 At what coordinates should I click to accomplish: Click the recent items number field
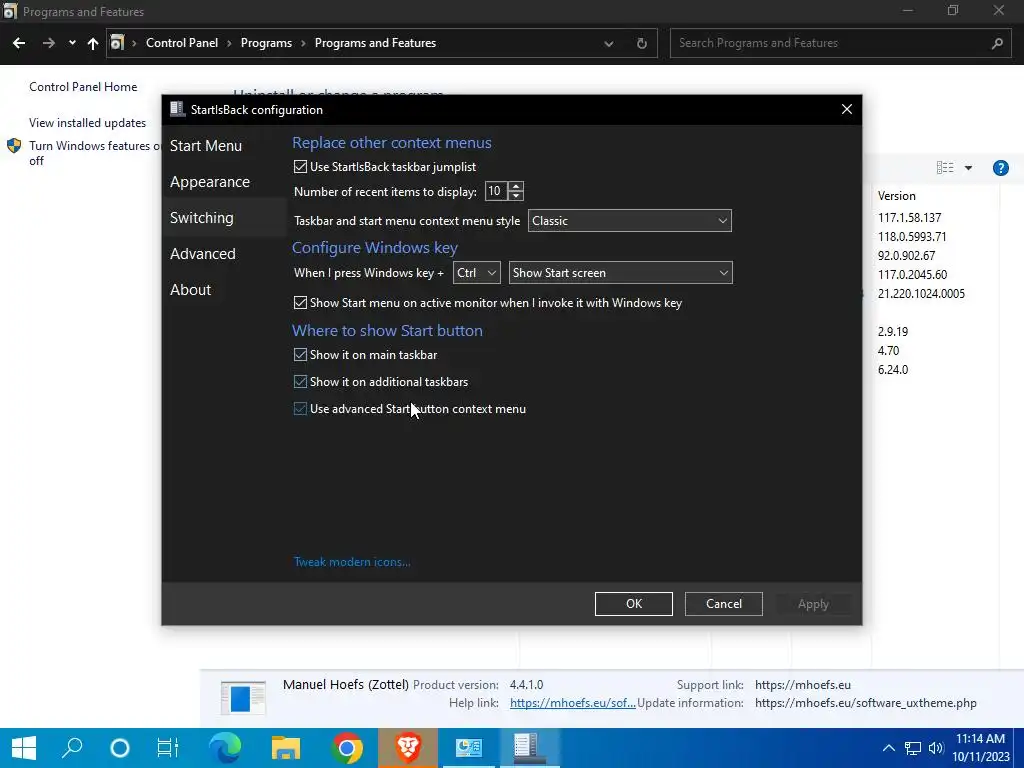[496, 191]
